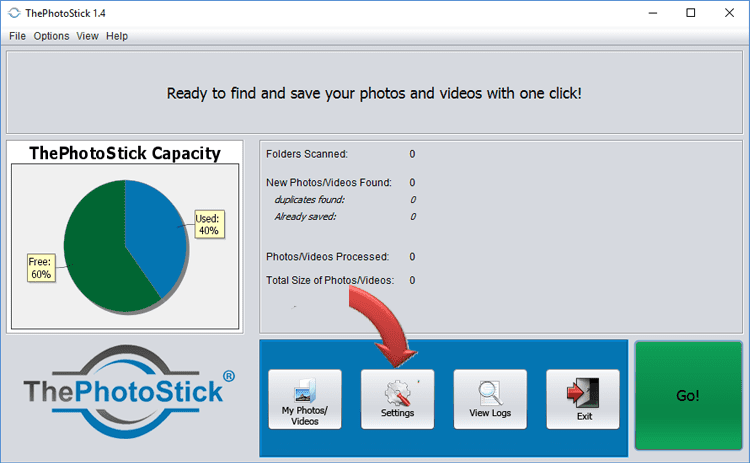Open the Settings gear button
The height and width of the screenshot is (463, 750).
pyautogui.click(x=397, y=399)
